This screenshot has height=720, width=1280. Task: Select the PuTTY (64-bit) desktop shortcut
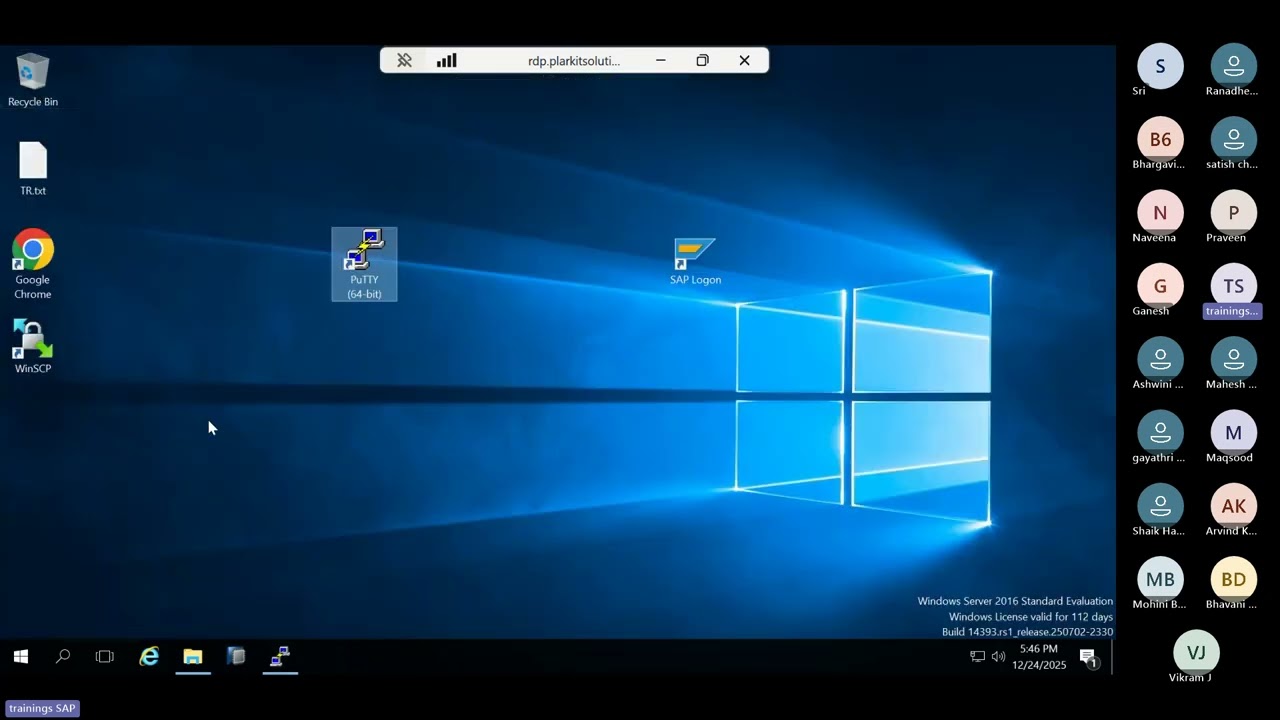[364, 264]
